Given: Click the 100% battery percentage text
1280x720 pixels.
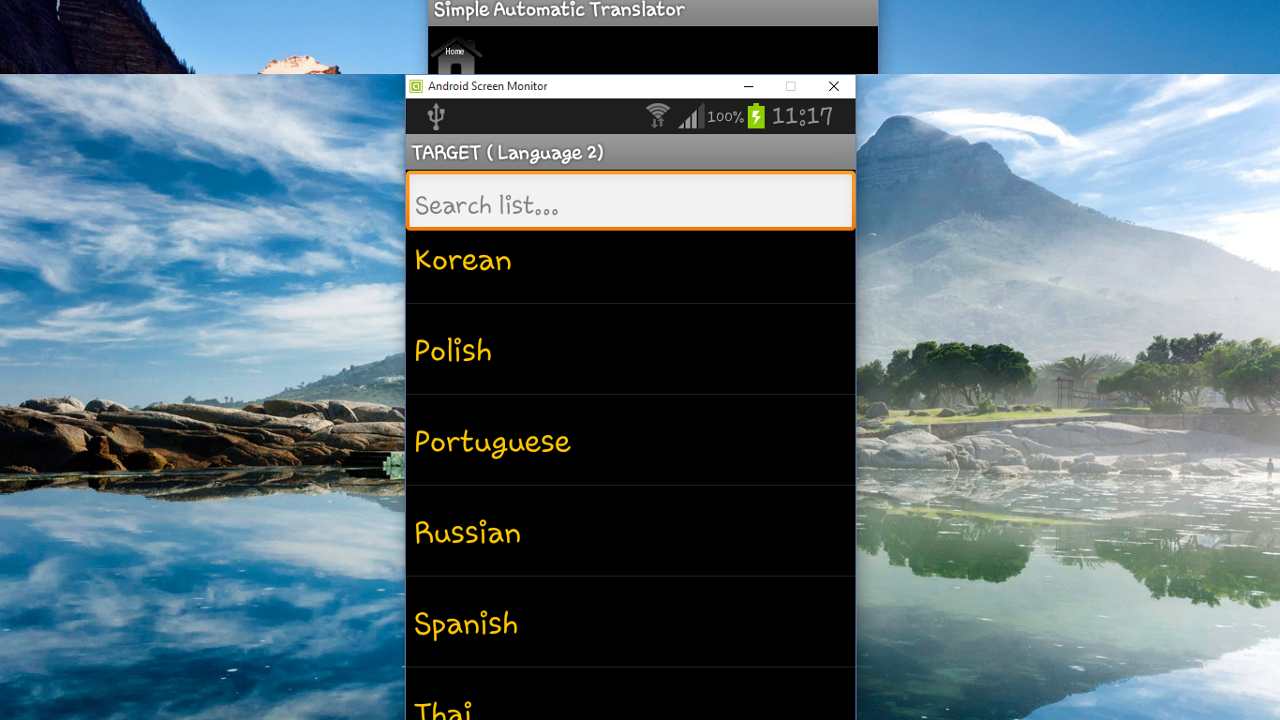Looking at the screenshot, I should [x=725, y=117].
